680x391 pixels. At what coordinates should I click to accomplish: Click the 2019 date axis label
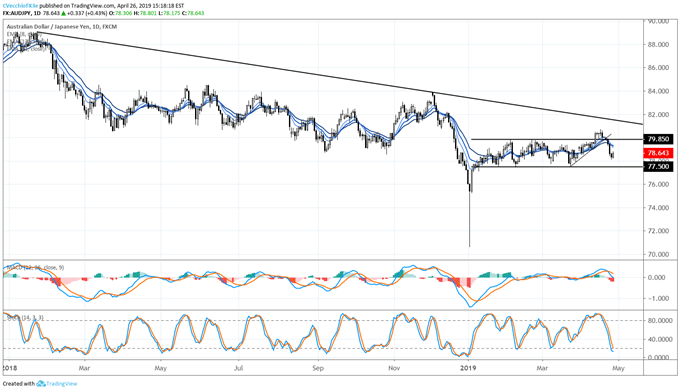tap(468, 368)
